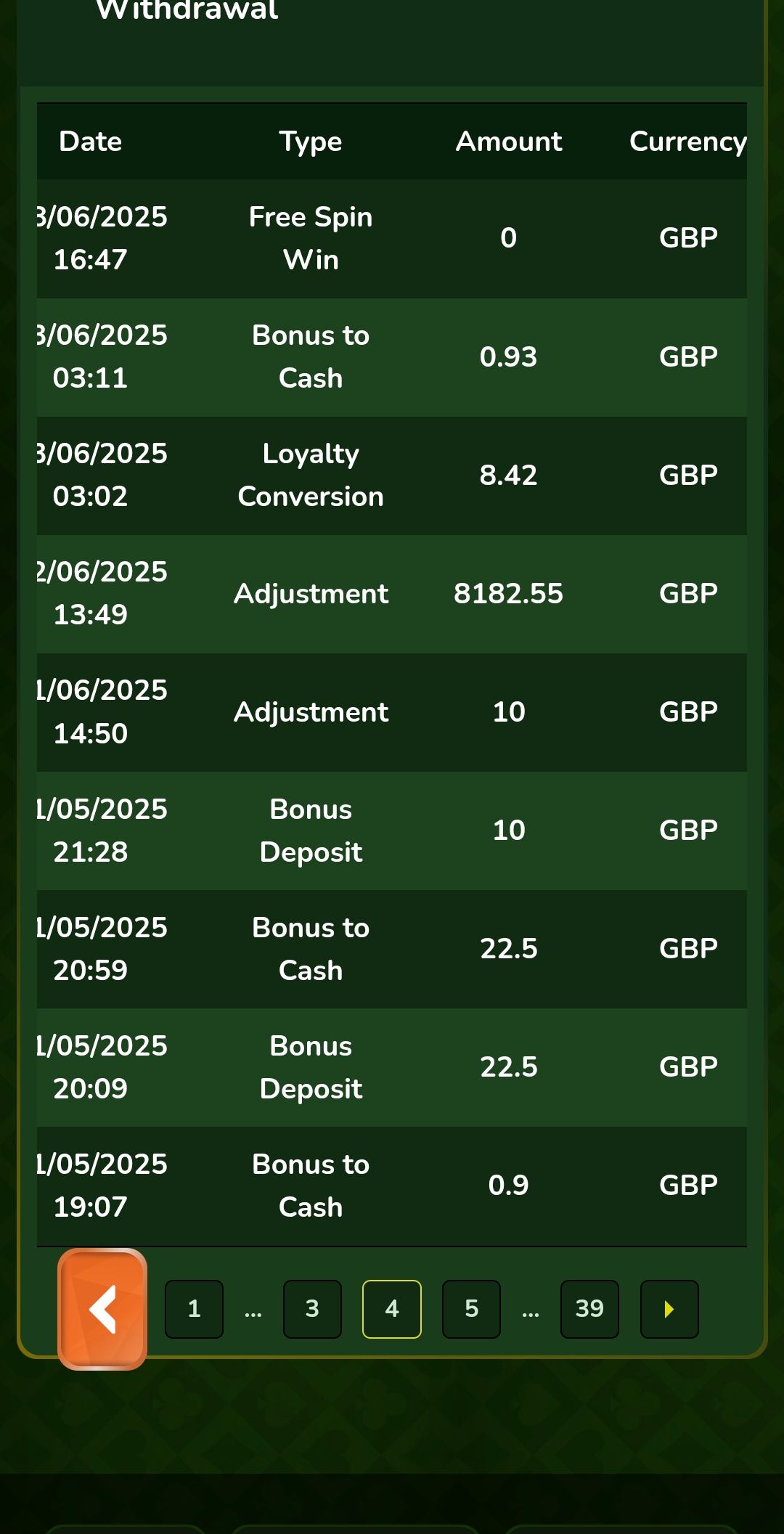Open page 3 in pagination
Screen dimensions: 784x1534
[312, 1309]
